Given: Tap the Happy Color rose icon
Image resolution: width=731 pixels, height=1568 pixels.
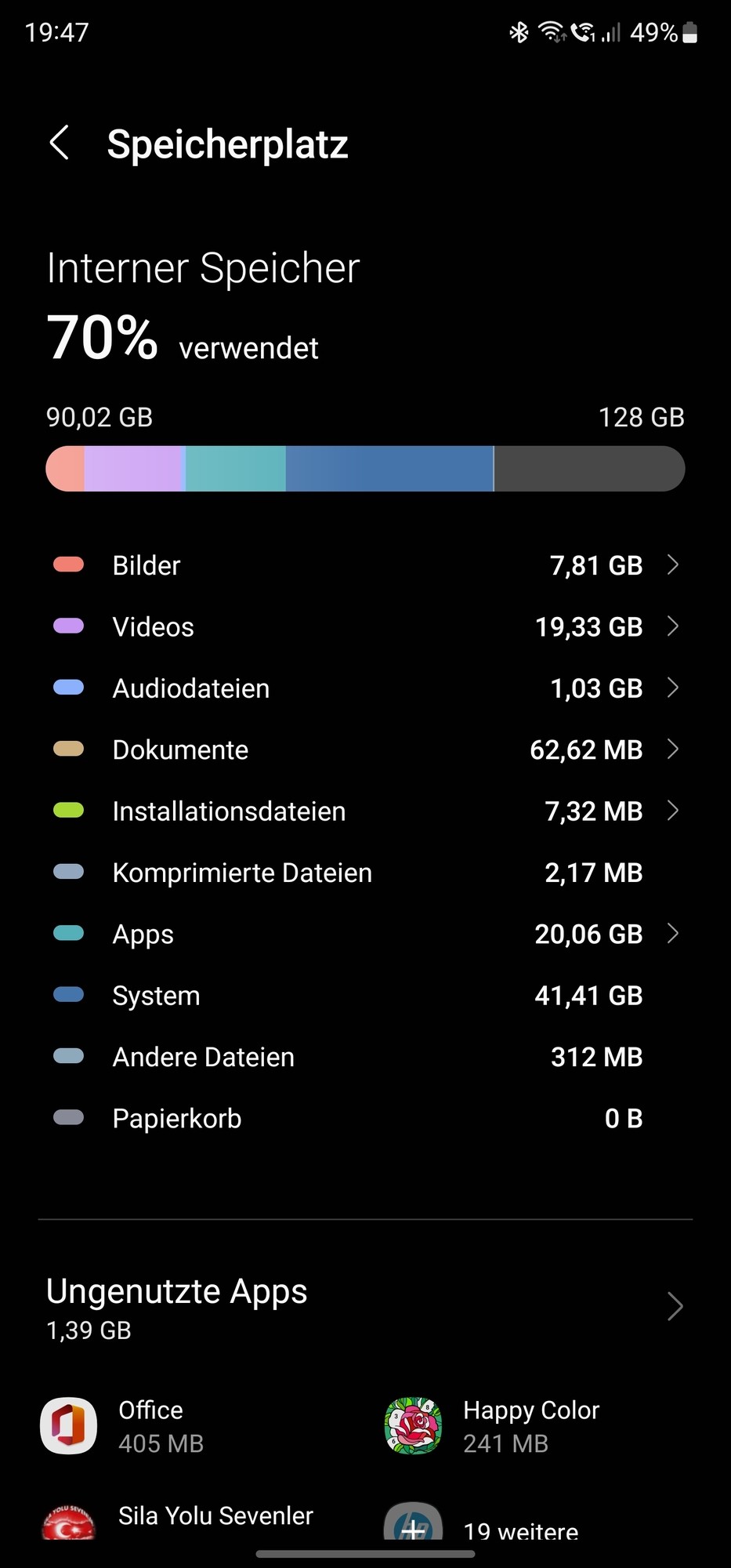Looking at the screenshot, I should coord(414,1425).
